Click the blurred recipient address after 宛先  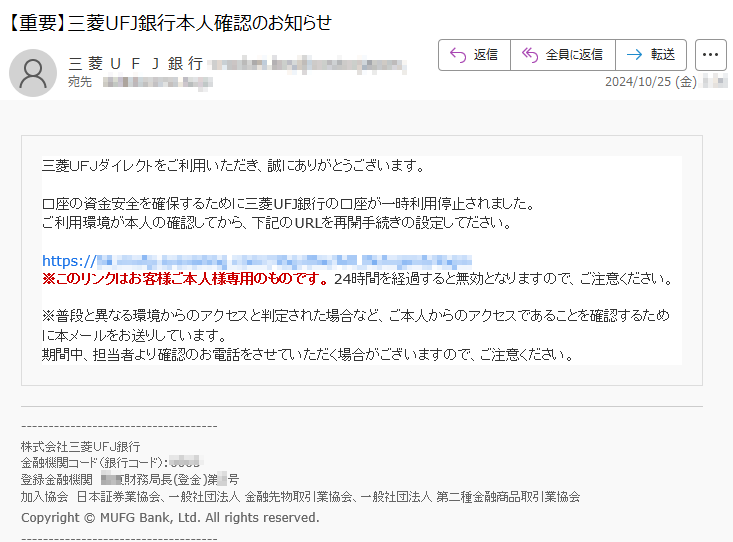[x=158, y=83]
